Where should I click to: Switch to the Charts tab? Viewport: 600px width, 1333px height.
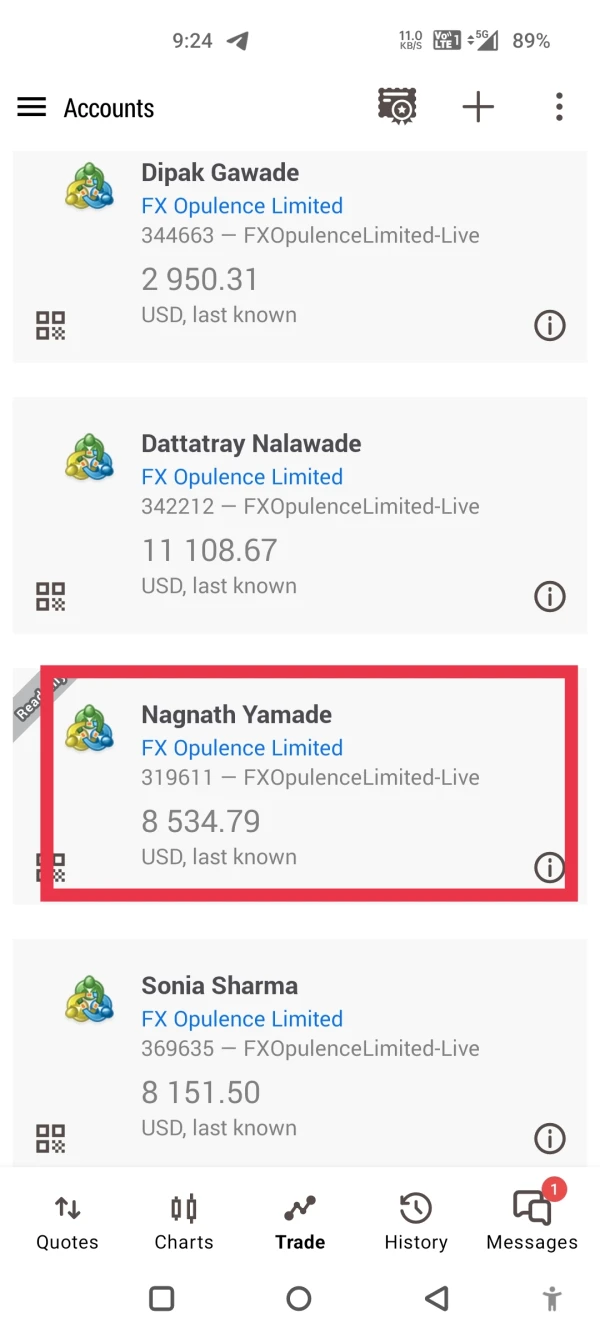coord(184,1223)
